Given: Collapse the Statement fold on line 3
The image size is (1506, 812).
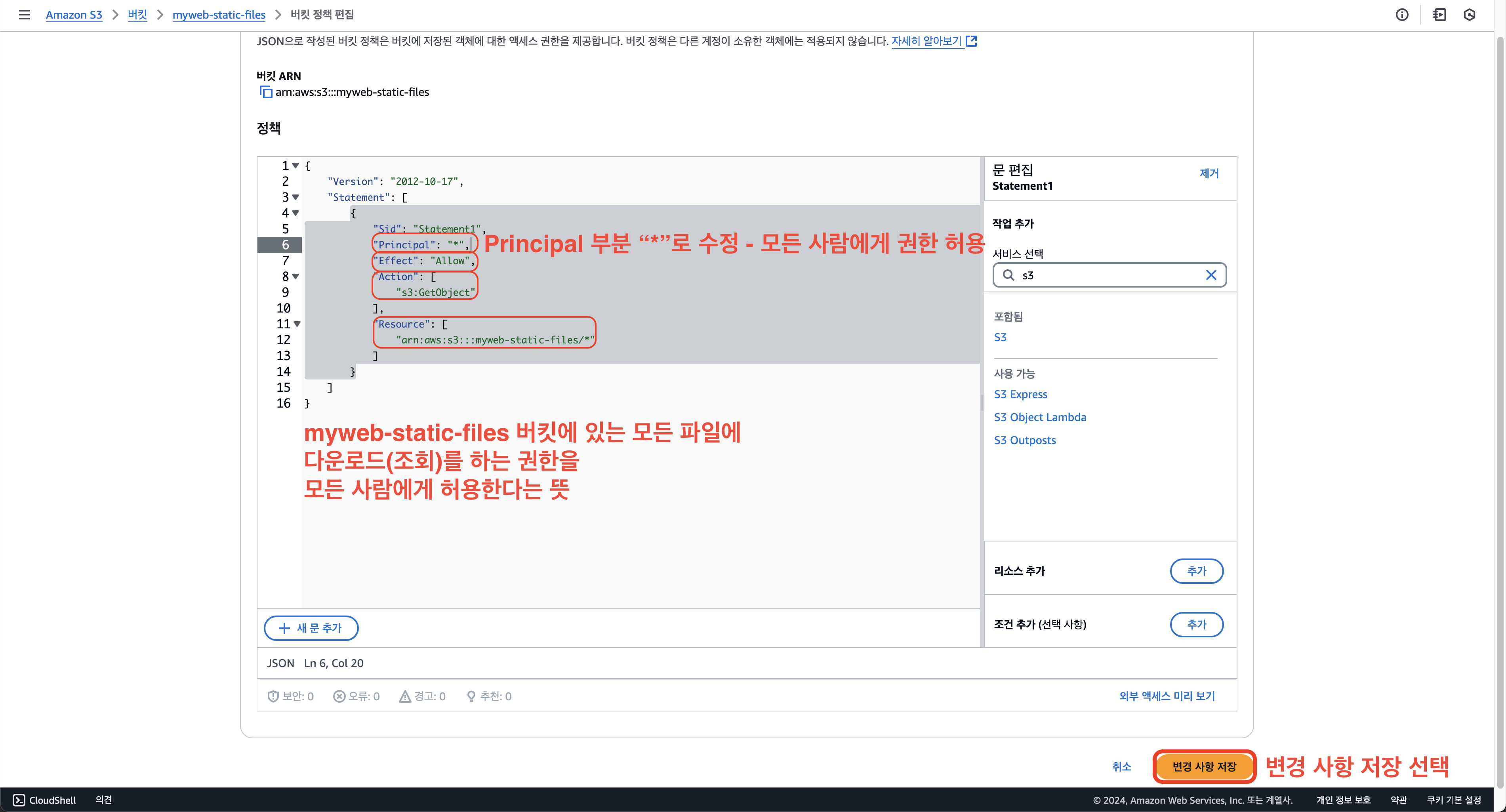Looking at the screenshot, I should pyautogui.click(x=296, y=198).
